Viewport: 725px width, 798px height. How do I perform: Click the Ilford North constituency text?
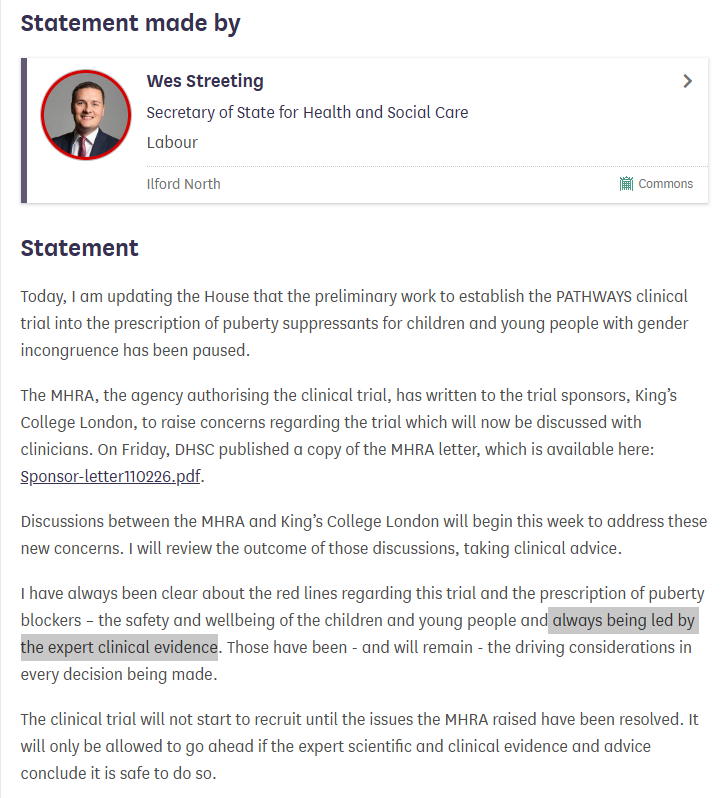(x=183, y=184)
